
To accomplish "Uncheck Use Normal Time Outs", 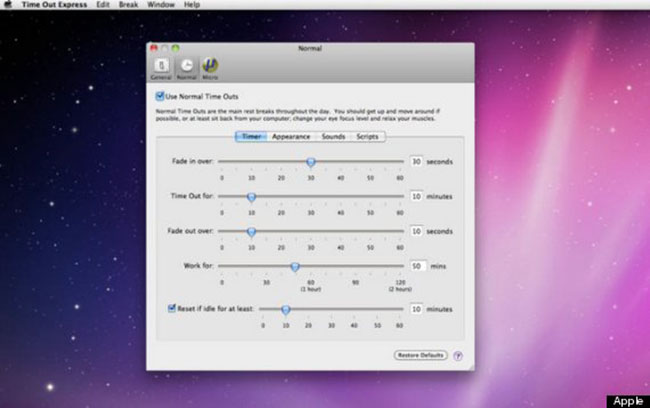I will (160, 96).
